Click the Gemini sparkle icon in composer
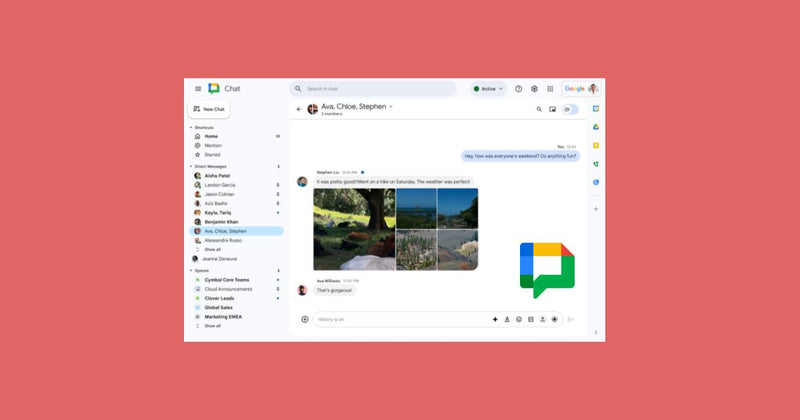800x420 pixels. [x=495, y=319]
